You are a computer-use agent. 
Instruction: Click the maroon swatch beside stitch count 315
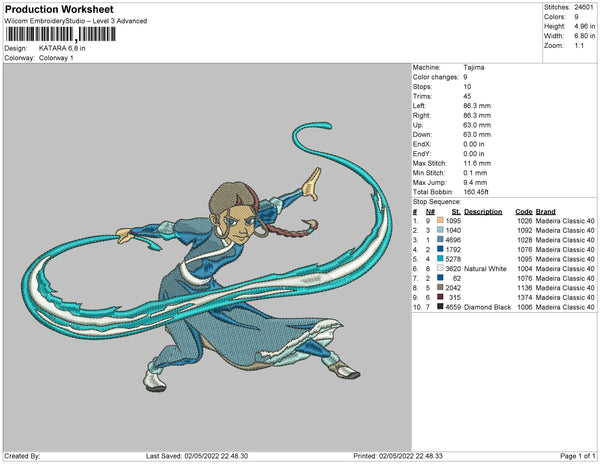point(440,297)
